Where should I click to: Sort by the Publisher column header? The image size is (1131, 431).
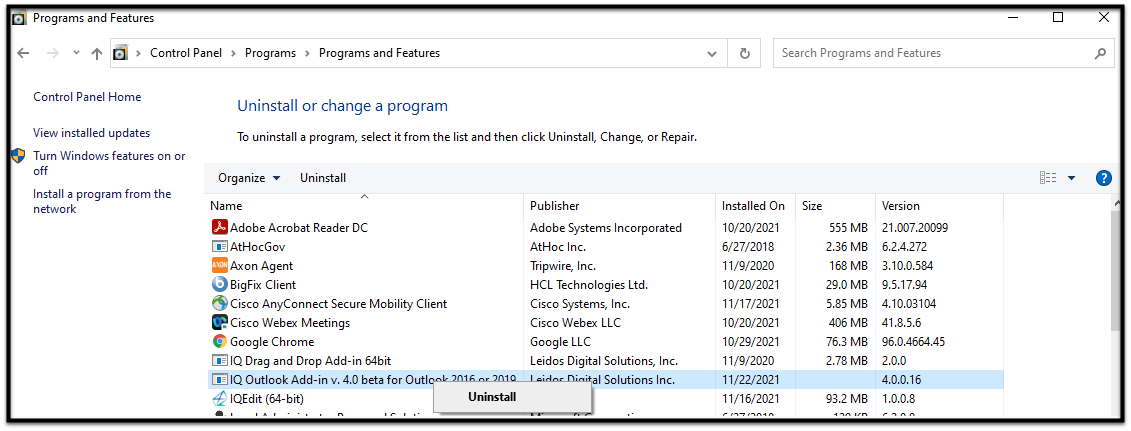[620, 205]
